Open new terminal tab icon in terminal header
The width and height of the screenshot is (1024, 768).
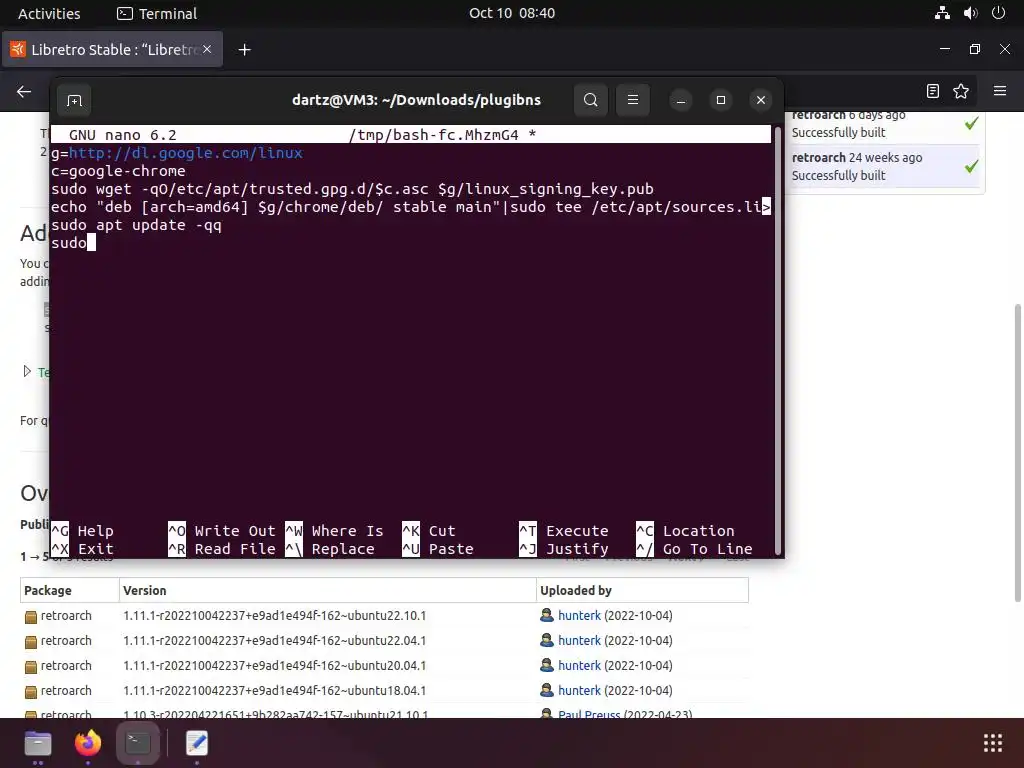tap(74, 100)
